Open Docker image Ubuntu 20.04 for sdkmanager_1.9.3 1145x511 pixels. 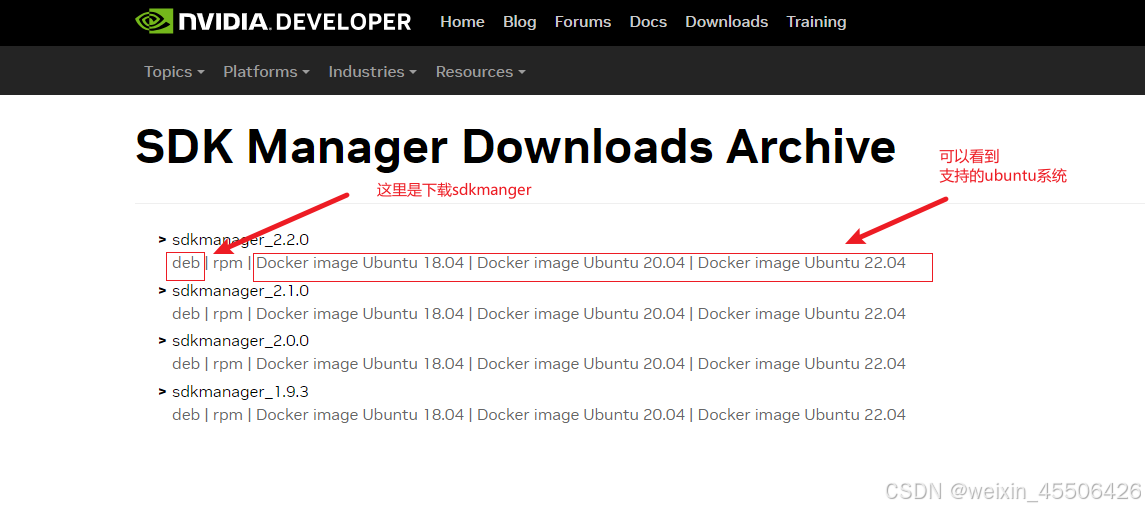pos(581,415)
